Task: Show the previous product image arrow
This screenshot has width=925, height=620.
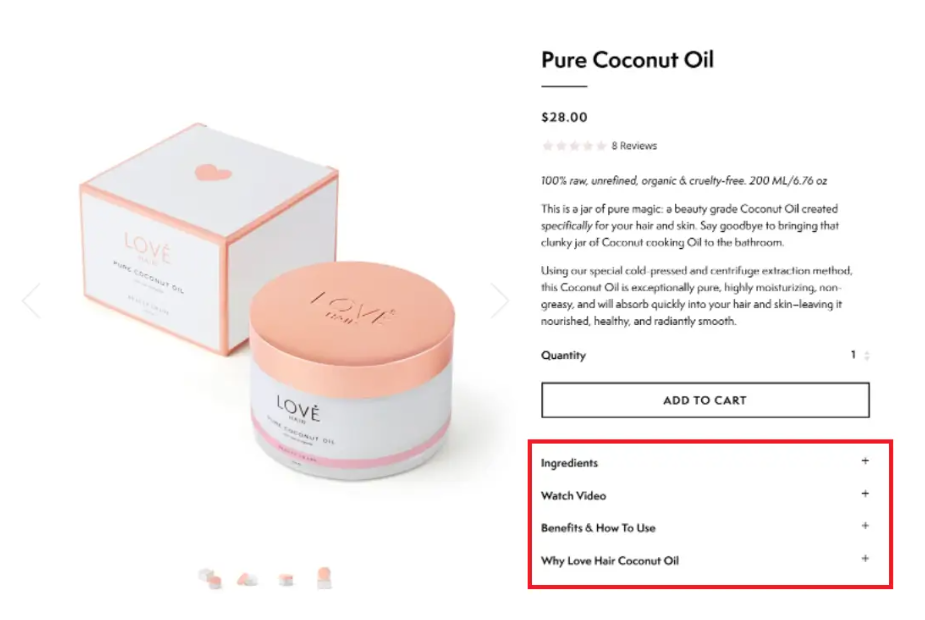Action: click(31, 301)
